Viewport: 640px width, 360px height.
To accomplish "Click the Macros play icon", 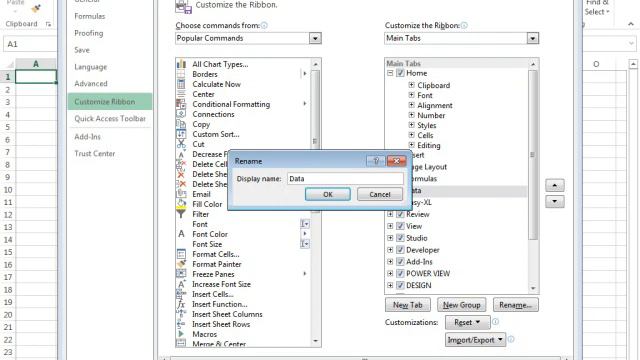I will (x=181, y=334).
